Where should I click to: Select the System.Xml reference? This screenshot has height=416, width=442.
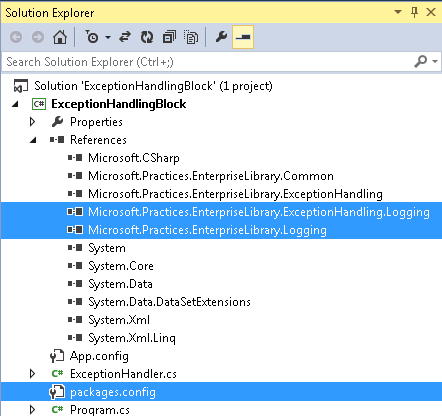coord(119,320)
